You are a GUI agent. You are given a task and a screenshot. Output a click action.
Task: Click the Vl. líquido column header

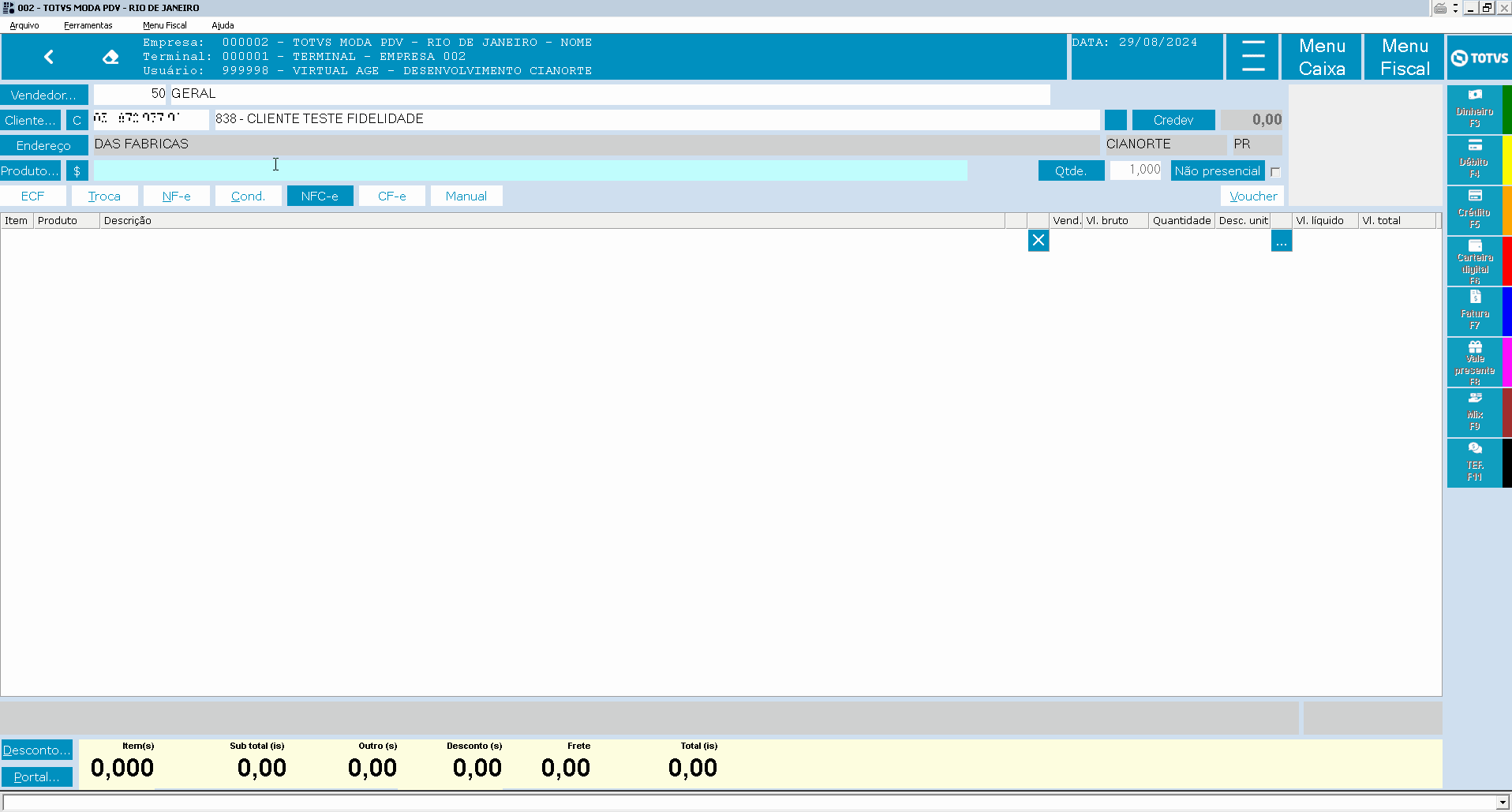pos(1325,221)
